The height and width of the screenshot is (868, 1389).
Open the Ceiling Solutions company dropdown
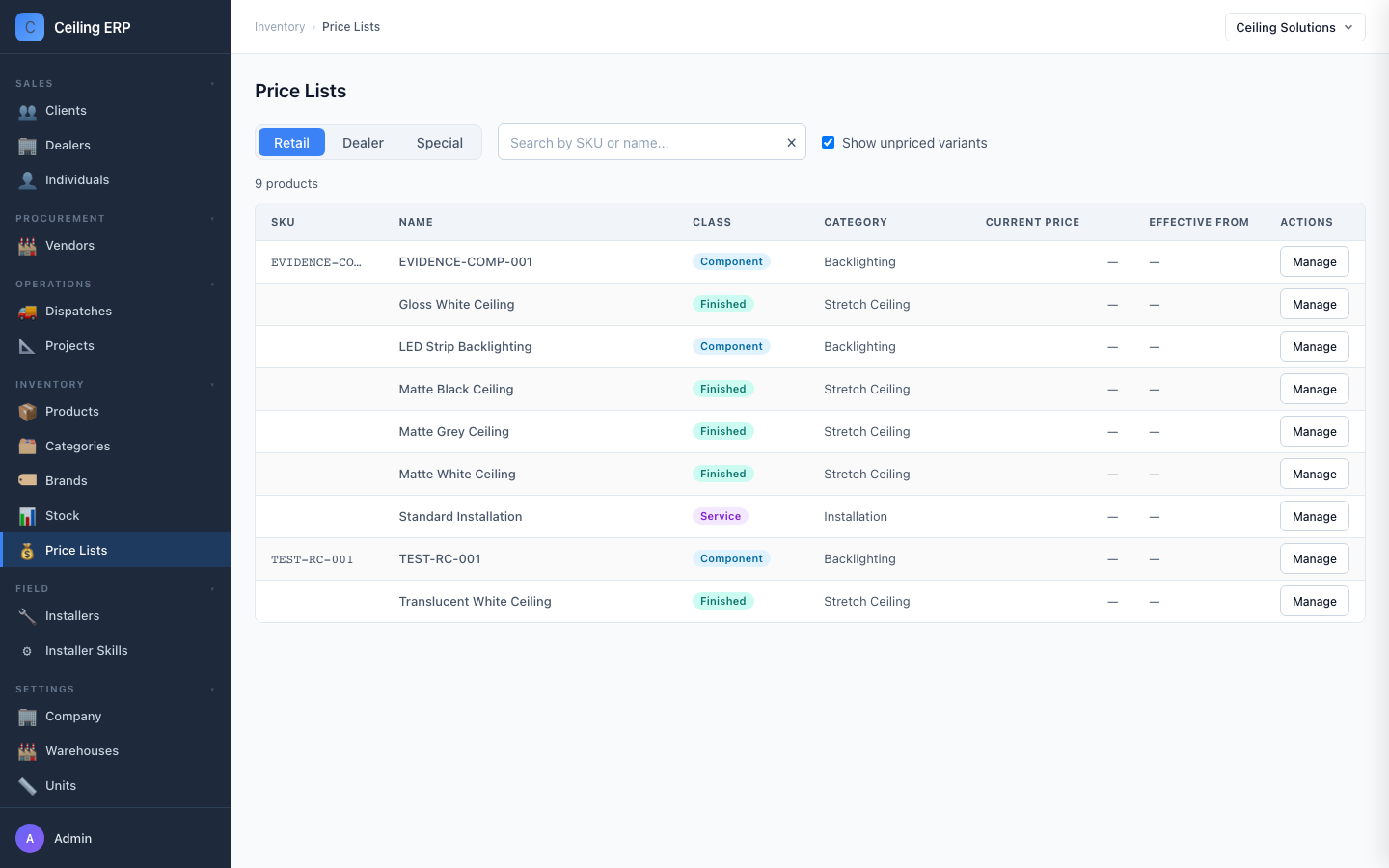coord(1294,27)
